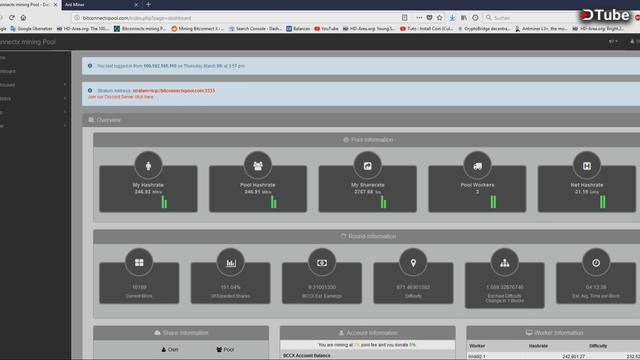The image size is (640, 360).
Task: Expand the last sidebar menu chevron
Action: click(x=64, y=126)
